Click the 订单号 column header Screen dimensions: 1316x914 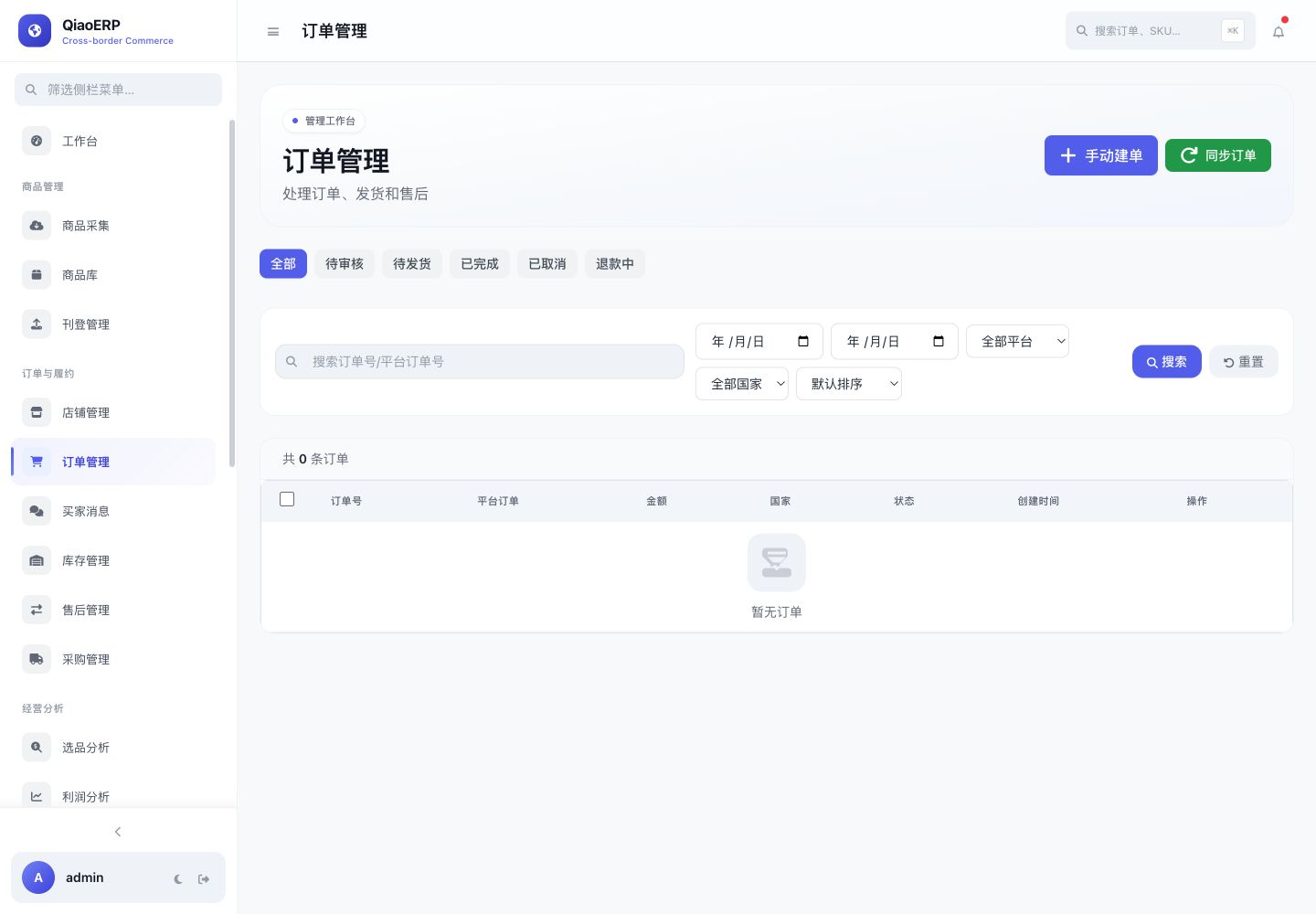[346, 501]
